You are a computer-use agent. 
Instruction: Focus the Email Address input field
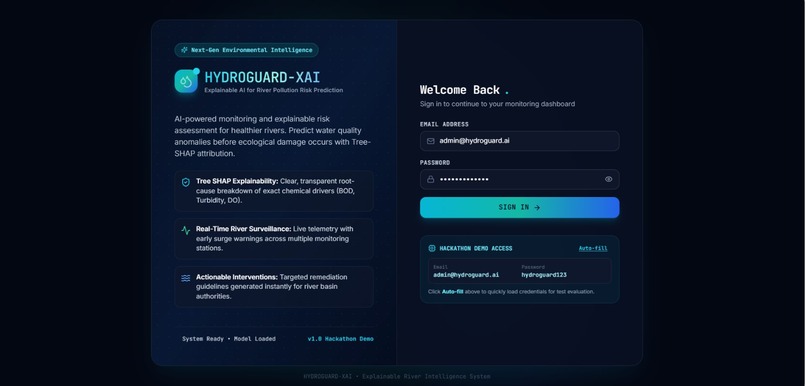point(520,141)
